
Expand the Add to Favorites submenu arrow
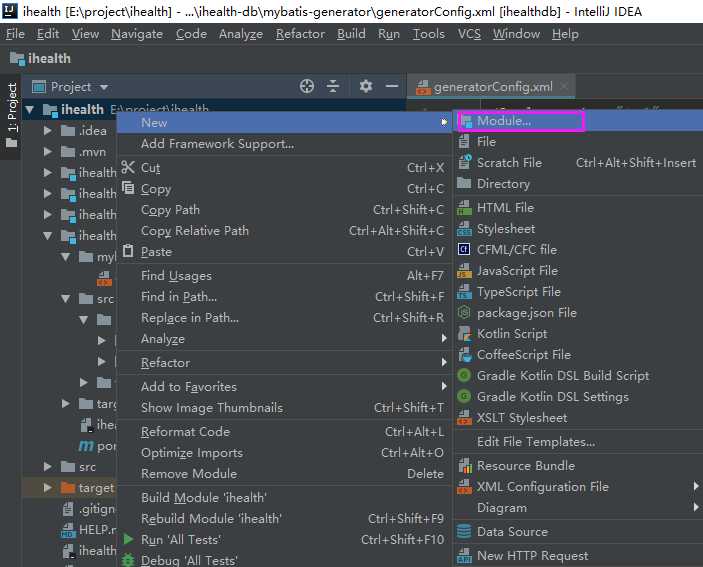click(444, 386)
